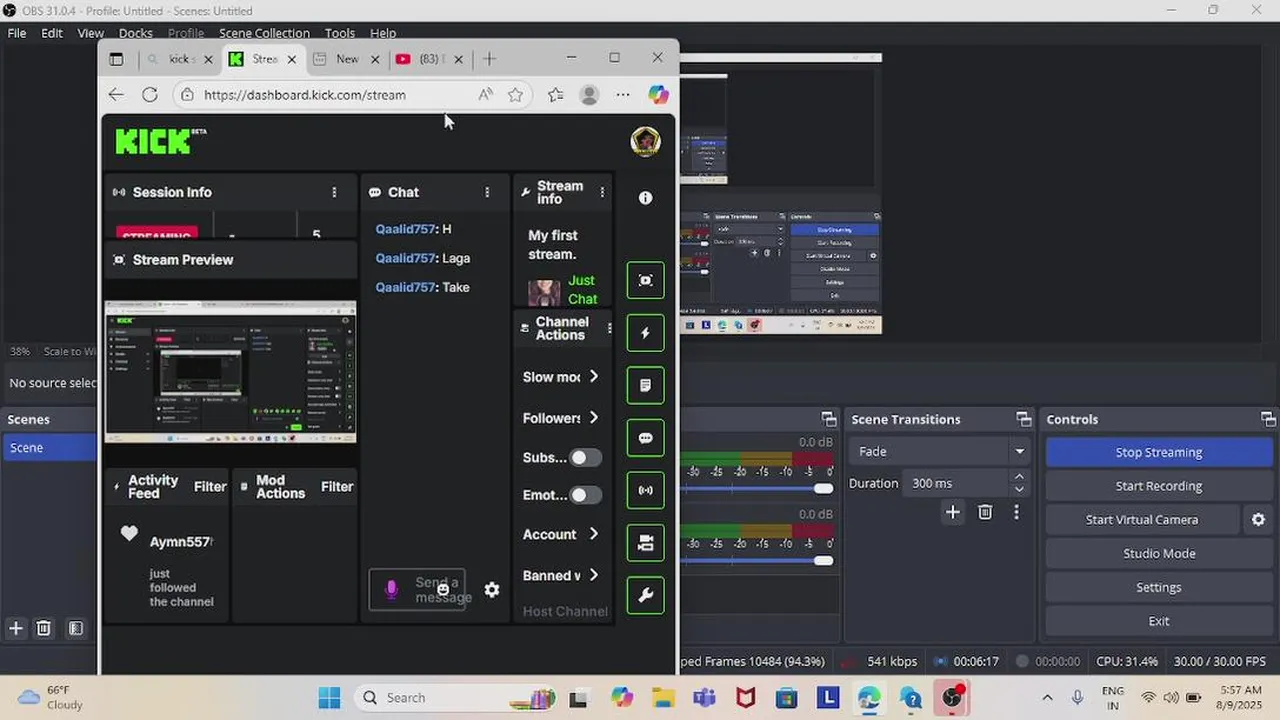Click the lightning bolt activity sidebar icon
1280x720 pixels.
(x=645, y=333)
